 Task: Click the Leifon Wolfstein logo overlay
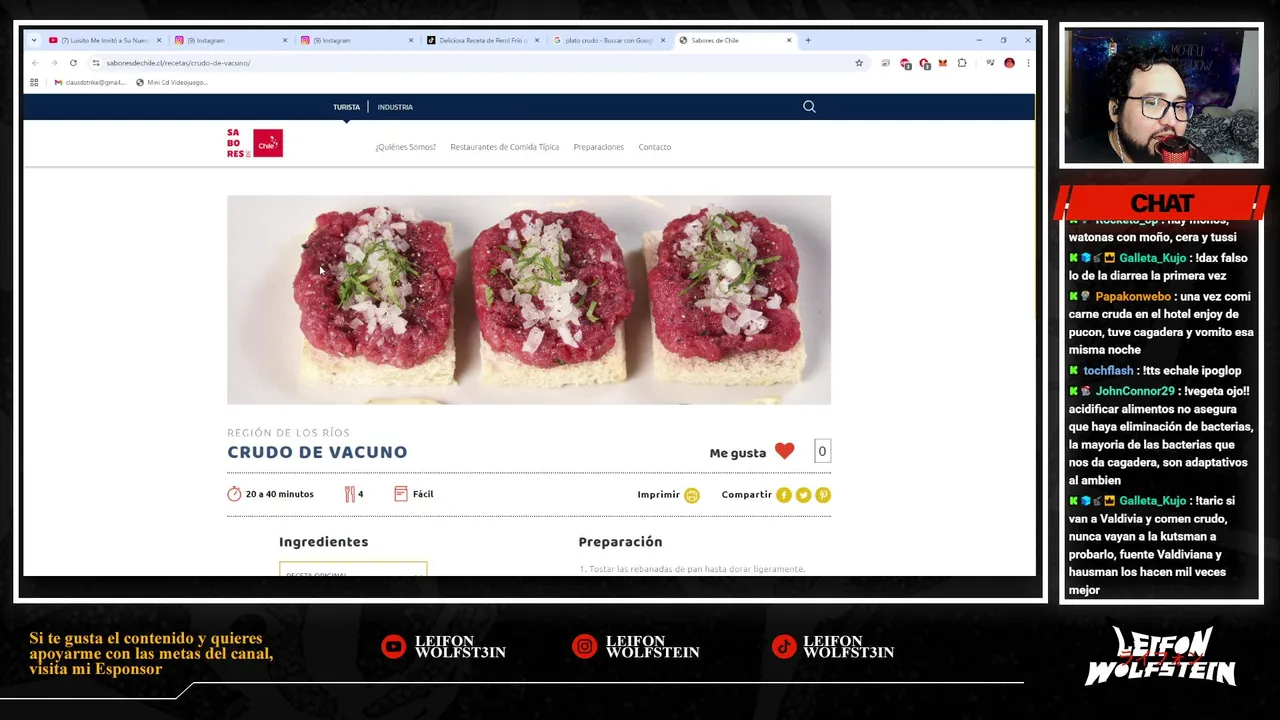tap(1160, 656)
